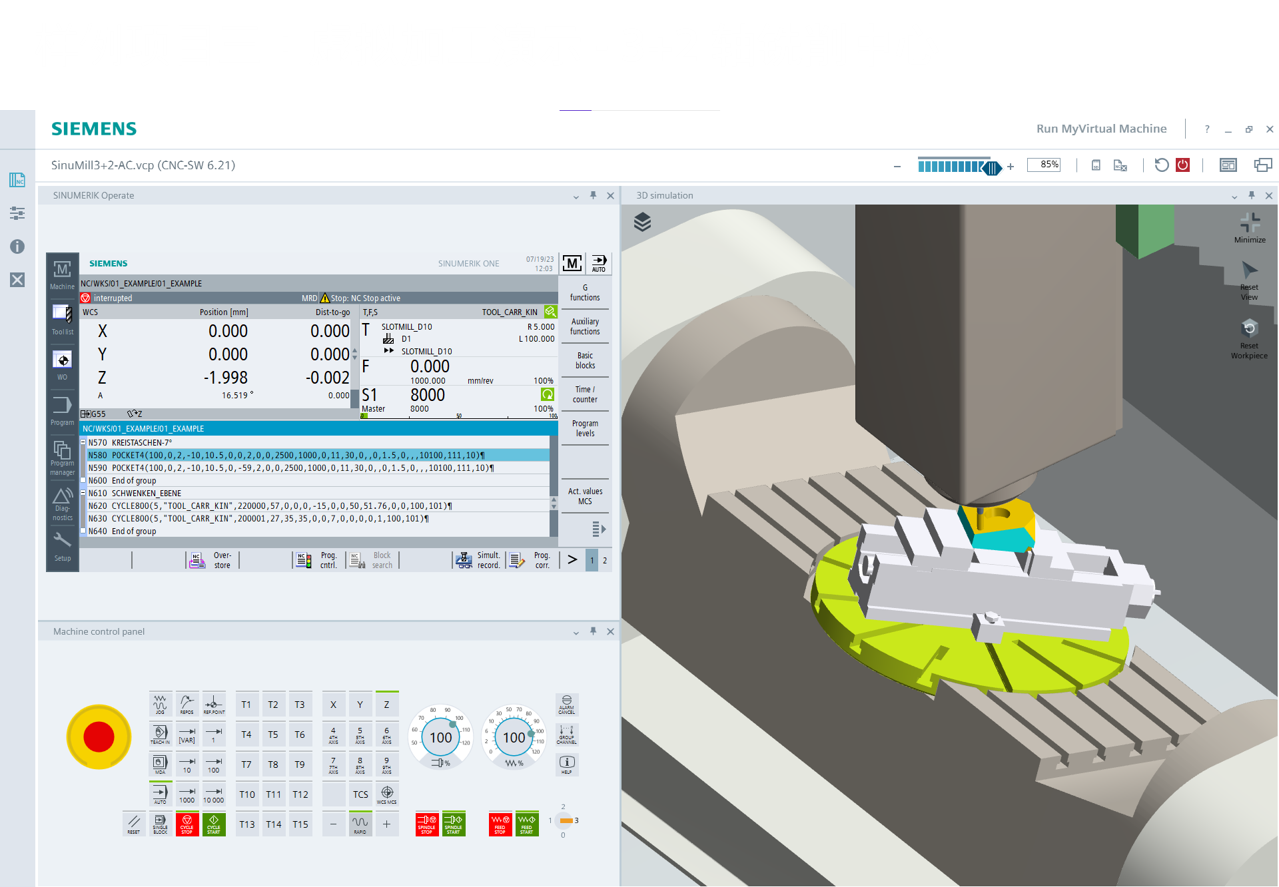Click the green FEED START key
The height and width of the screenshot is (887, 1279).
coord(527,824)
